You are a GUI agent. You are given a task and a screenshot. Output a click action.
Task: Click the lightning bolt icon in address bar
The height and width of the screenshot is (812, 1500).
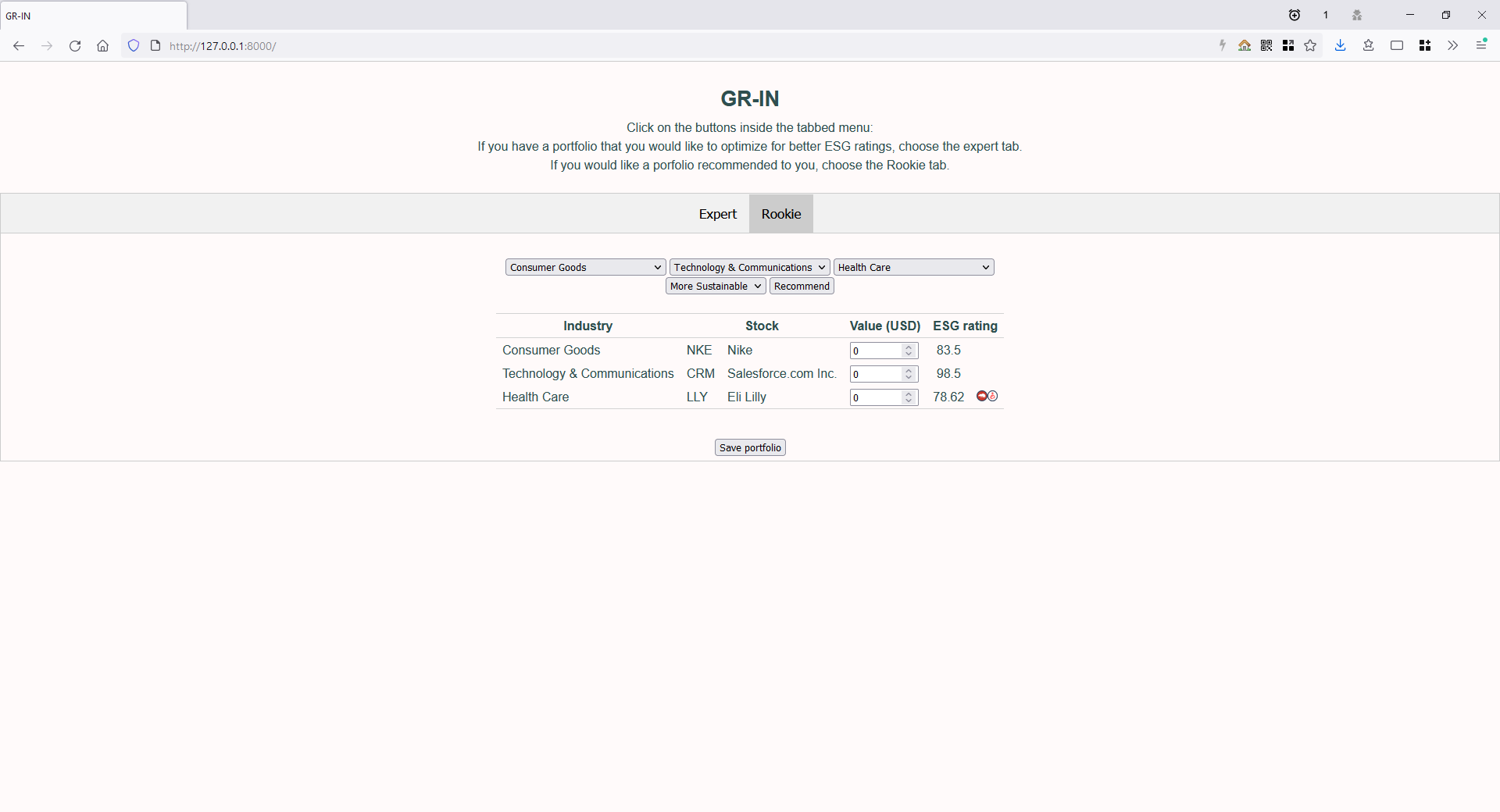[x=1223, y=46]
